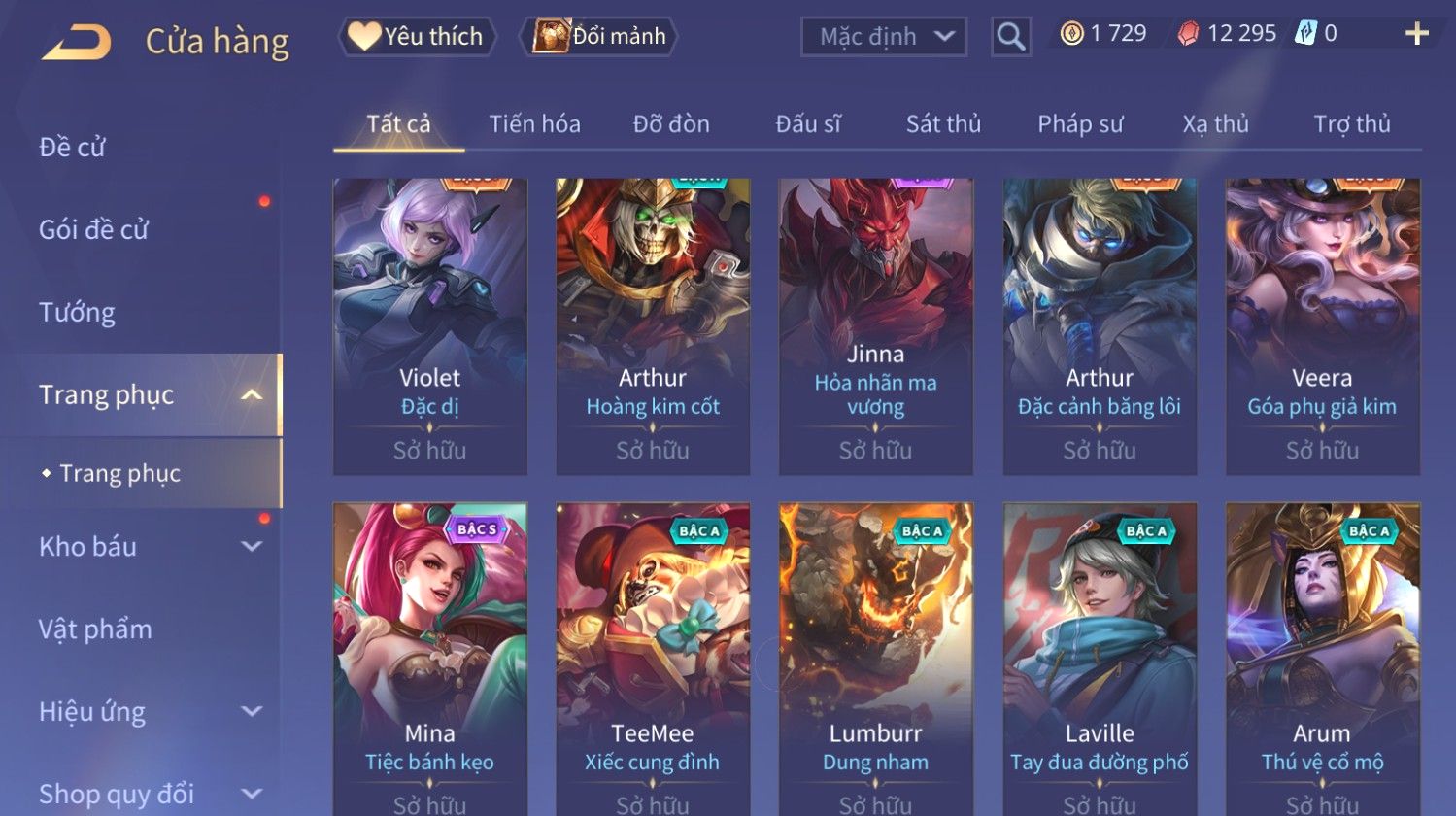
Task: Switch to the Pháp sư tab
Action: pyautogui.click(x=1080, y=124)
